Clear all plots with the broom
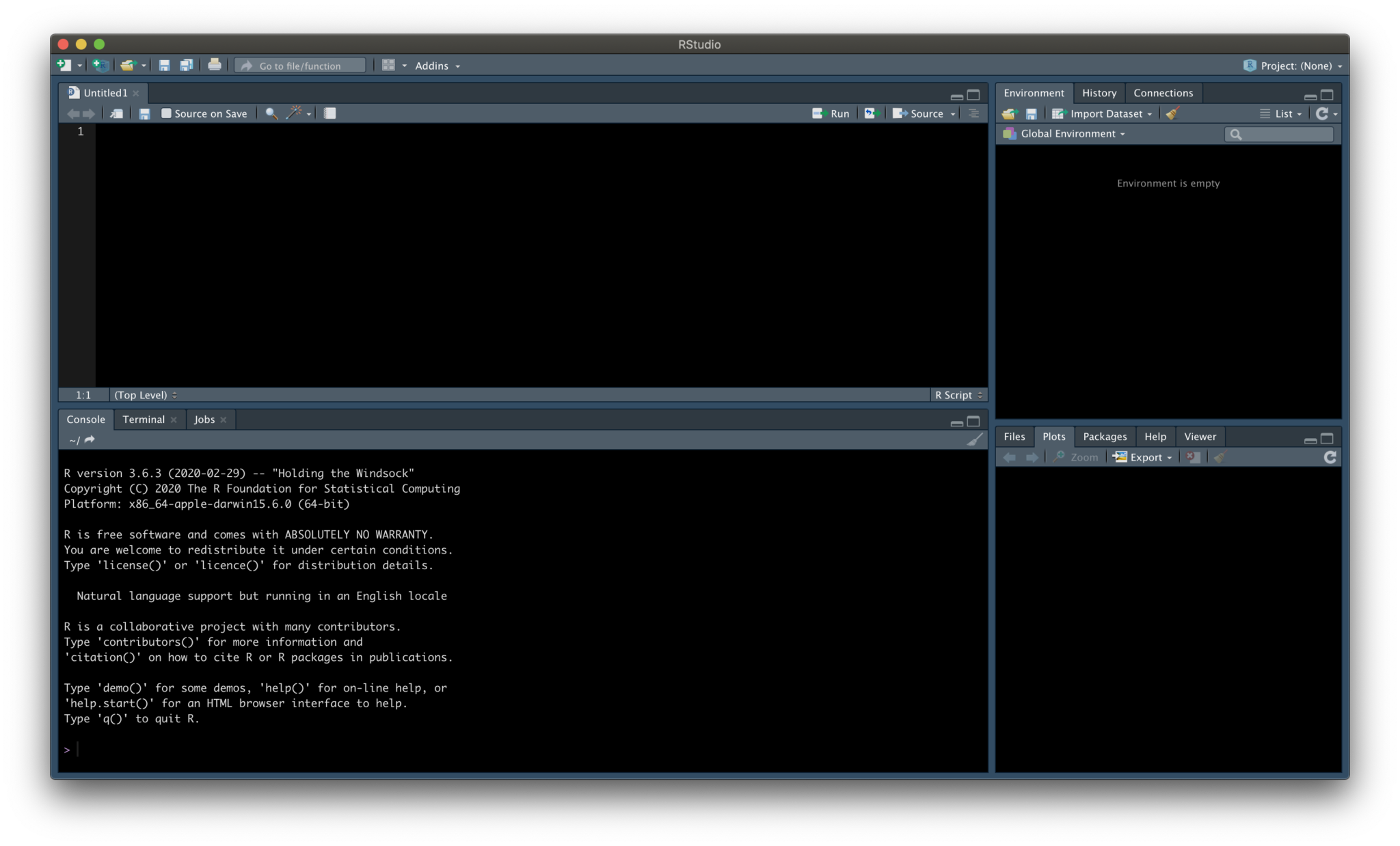Viewport: 1400px width, 846px height. (x=1220, y=457)
